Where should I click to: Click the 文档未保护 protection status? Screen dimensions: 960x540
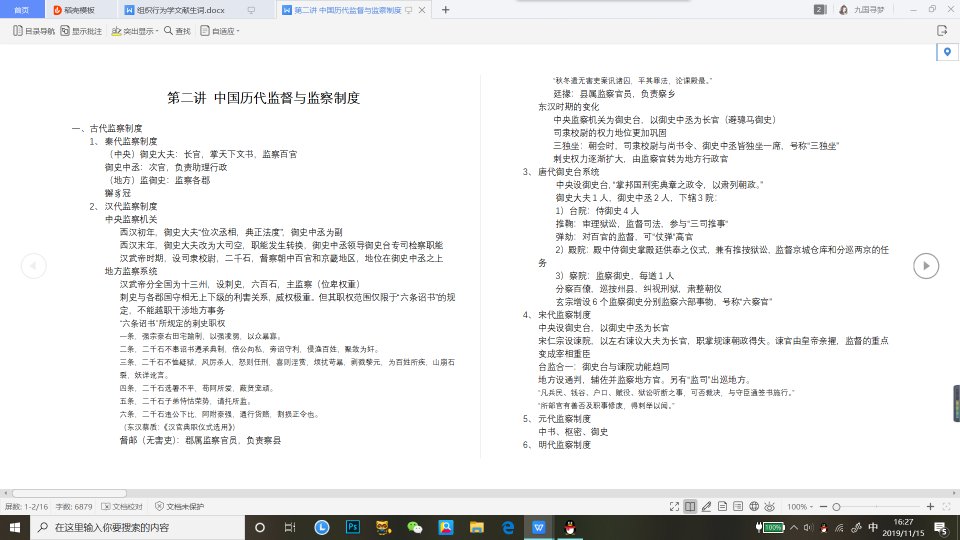[179, 506]
